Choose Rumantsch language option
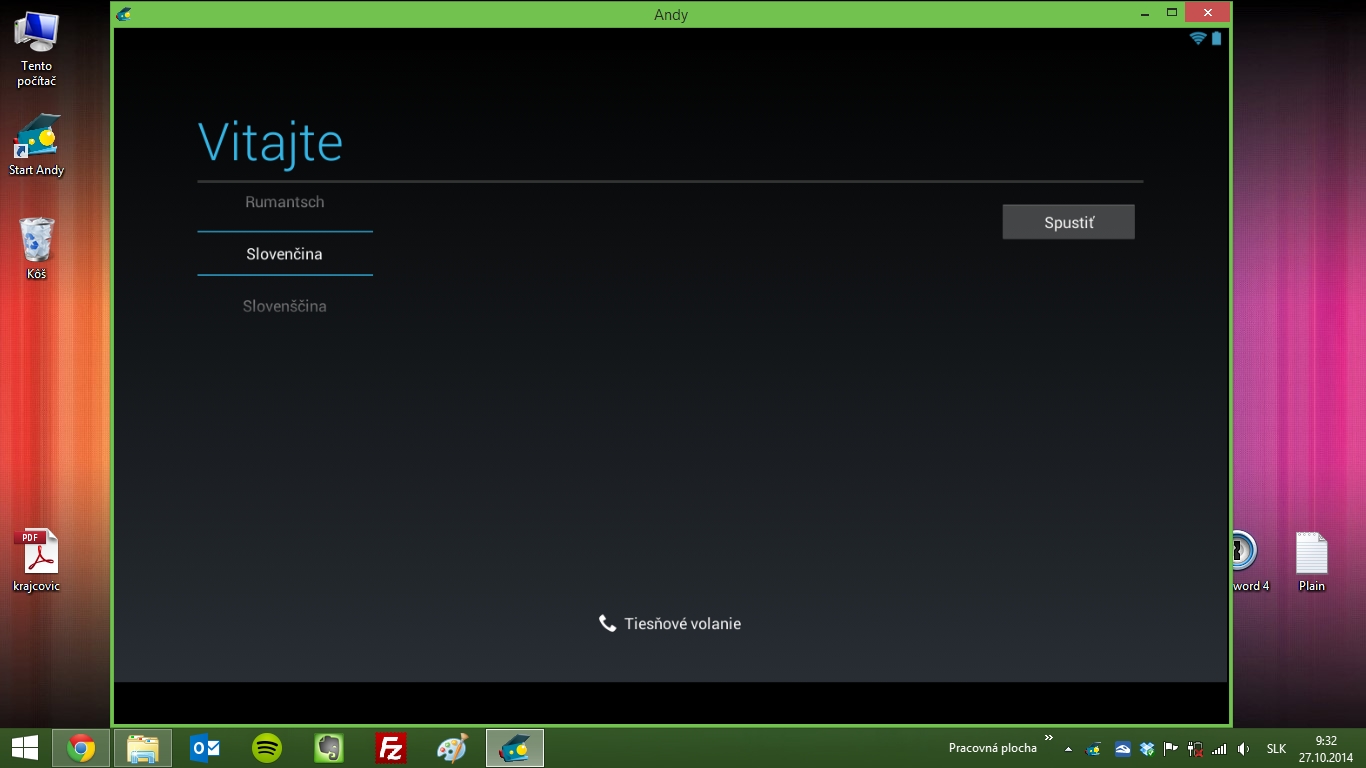Image resolution: width=1366 pixels, height=768 pixels. point(285,202)
